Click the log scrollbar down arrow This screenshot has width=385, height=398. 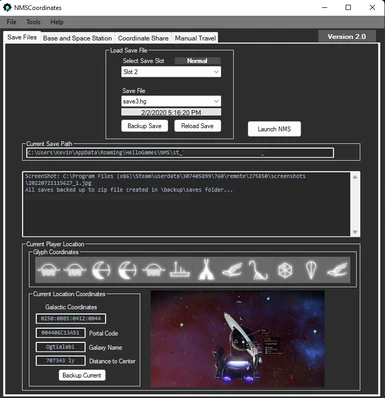click(355, 232)
